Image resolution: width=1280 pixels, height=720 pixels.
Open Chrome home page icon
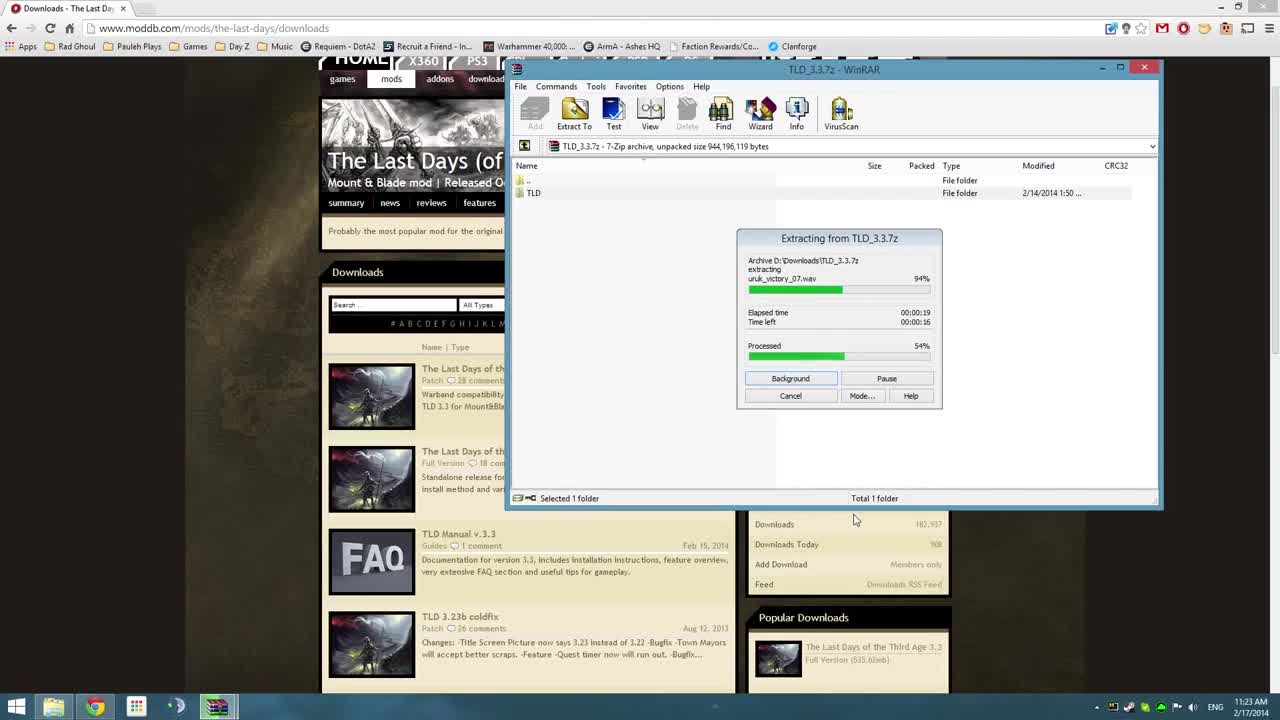point(69,28)
